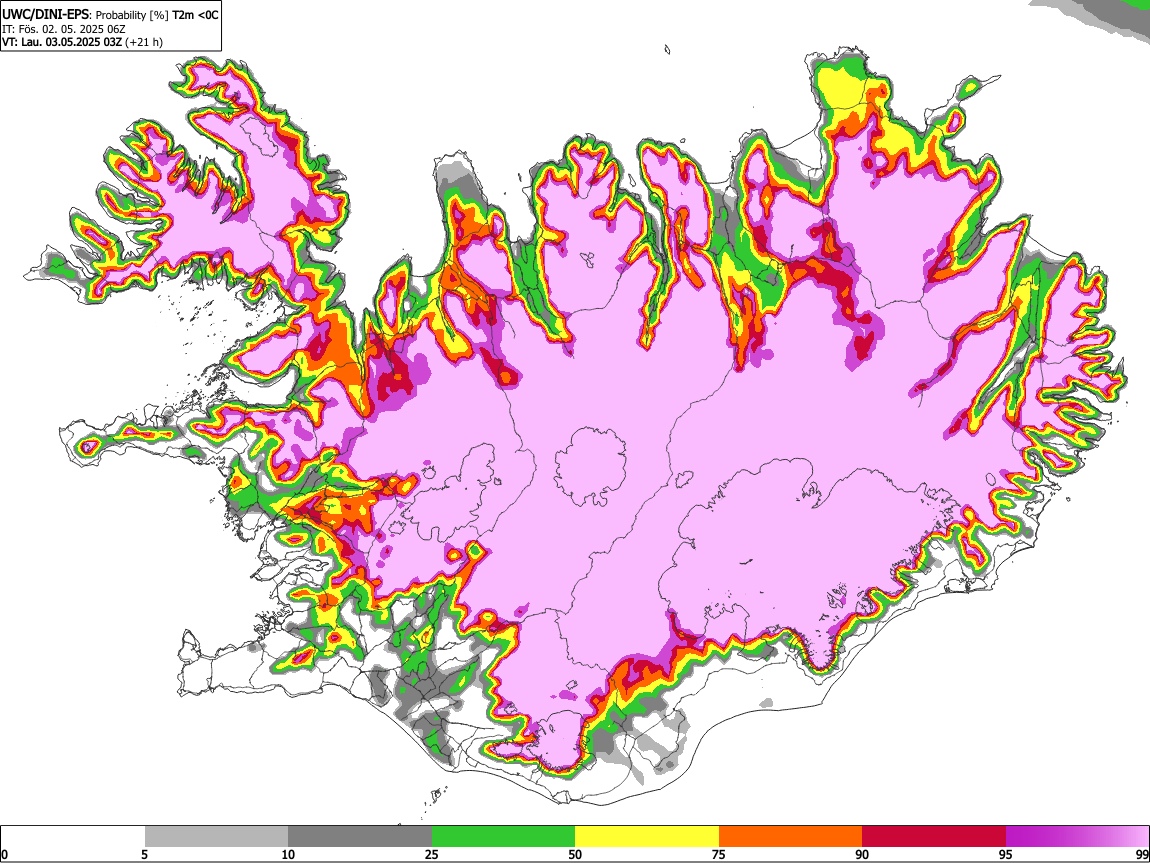Click the yellow 50–75 legend band
Viewport: 1150px width, 863px height.
point(647,837)
